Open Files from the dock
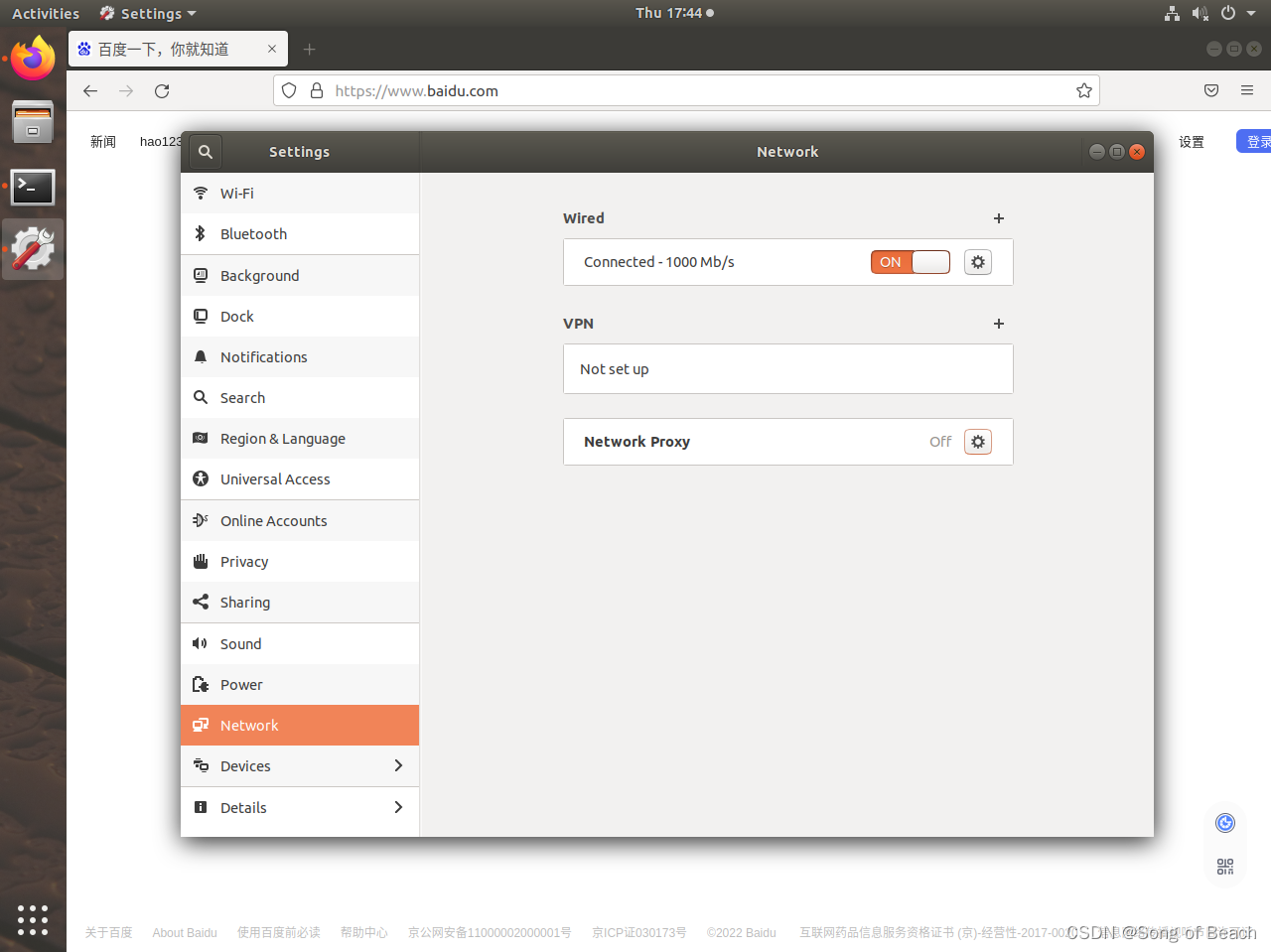 [x=33, y=122]
